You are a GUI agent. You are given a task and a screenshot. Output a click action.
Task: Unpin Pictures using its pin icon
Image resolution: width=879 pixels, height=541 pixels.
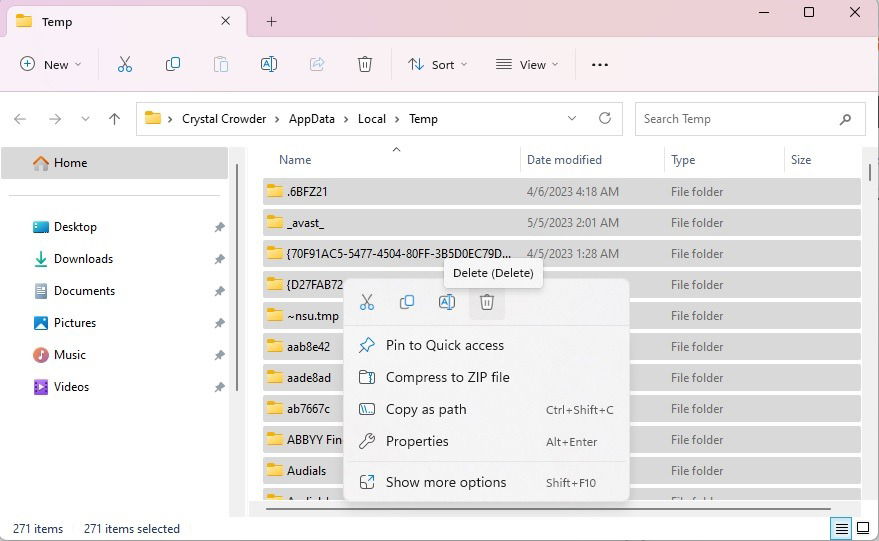point(219,323)
